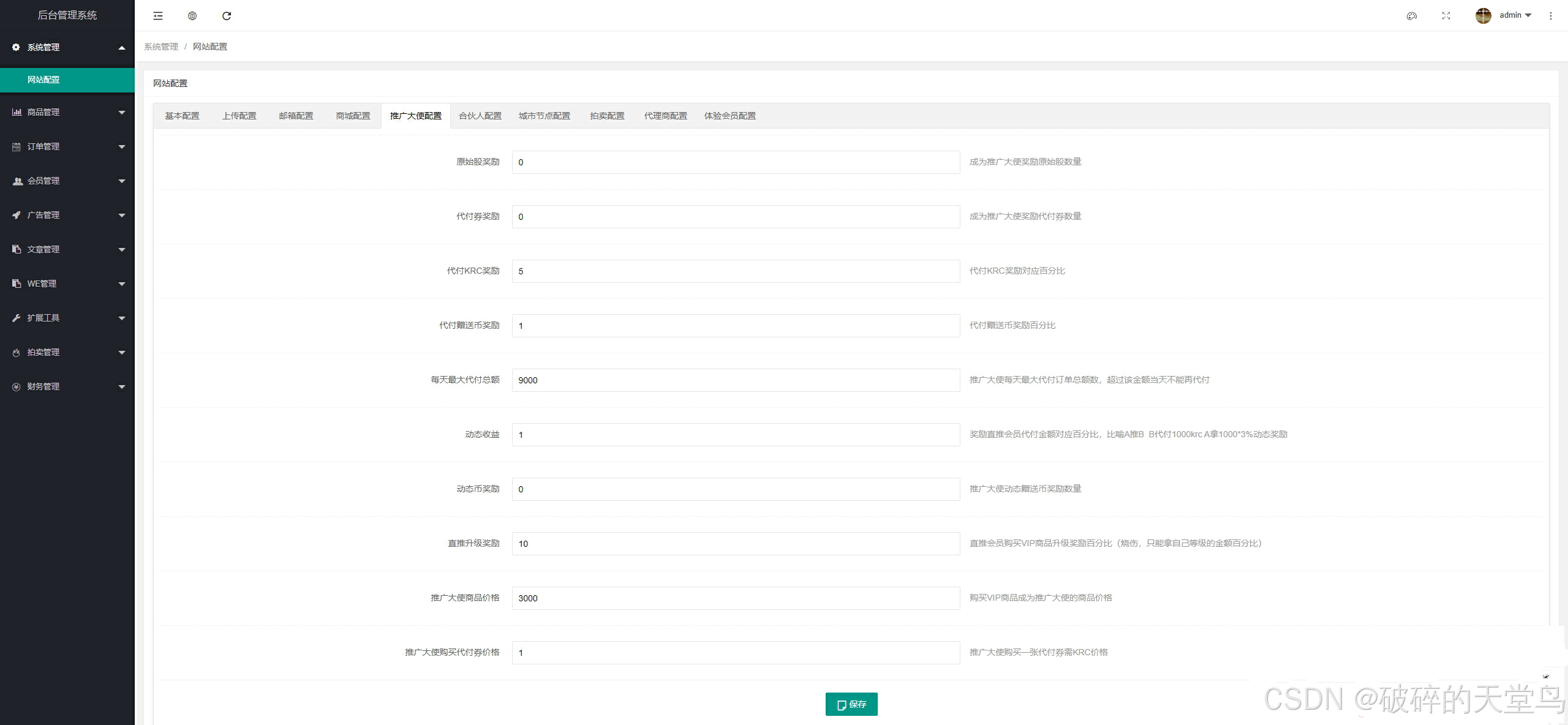Expand the 财务管理 sidebar menu
Image resolution: width=1568 pixels, height=725 pixels.
point(43,386)
